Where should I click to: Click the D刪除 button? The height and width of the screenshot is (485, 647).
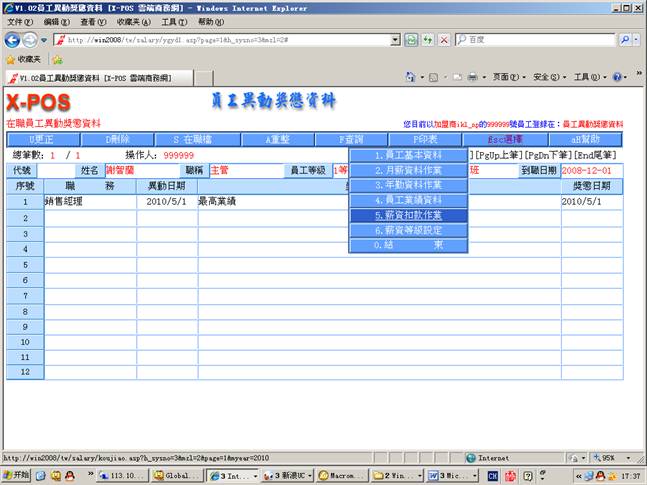(118, 140)
